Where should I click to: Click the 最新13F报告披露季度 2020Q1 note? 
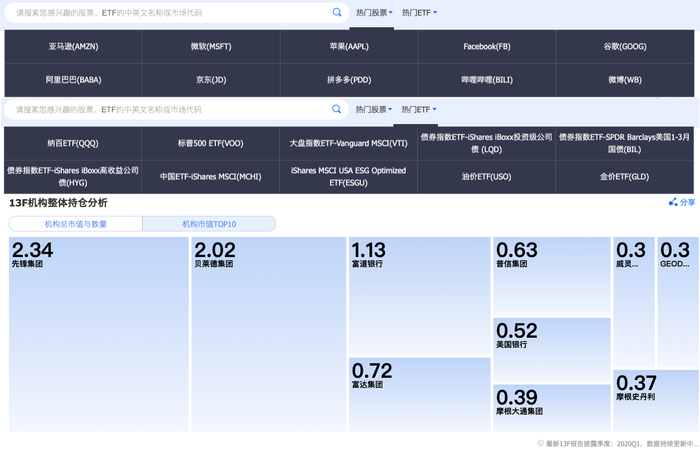point(621,443)
